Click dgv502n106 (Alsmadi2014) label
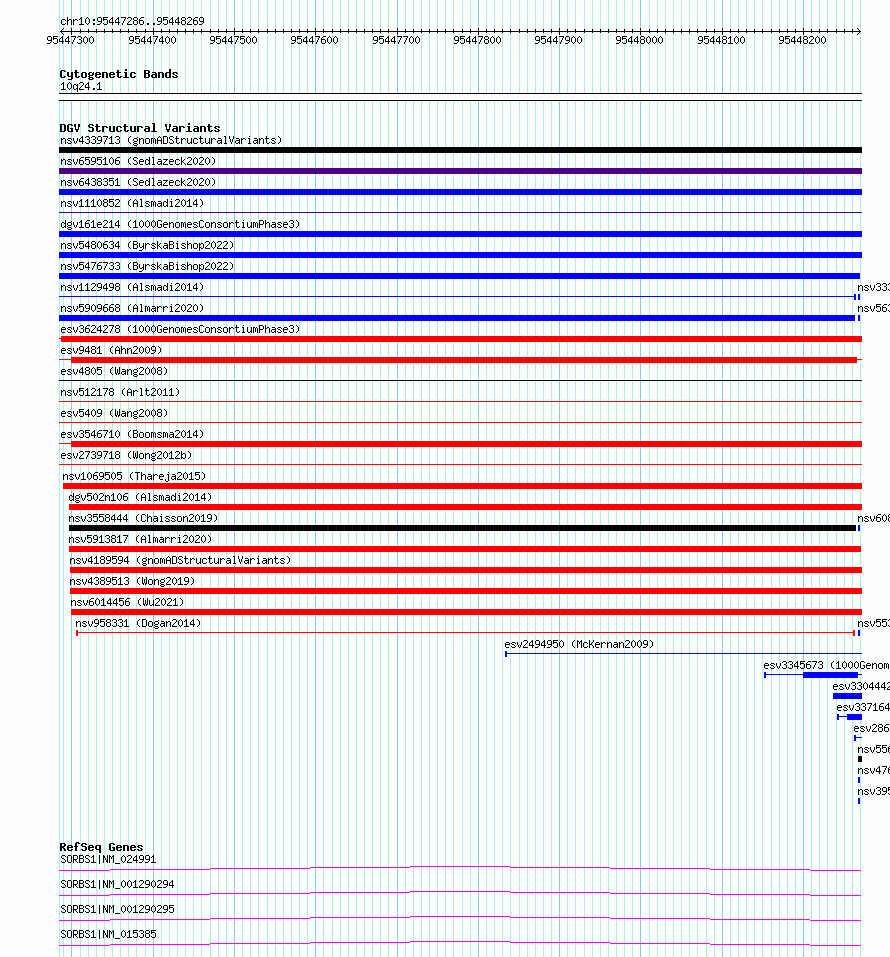890x957 pixels. [140, 497]
